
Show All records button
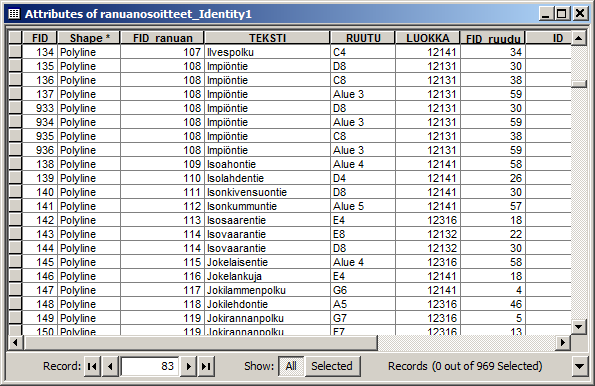[291, 366]
